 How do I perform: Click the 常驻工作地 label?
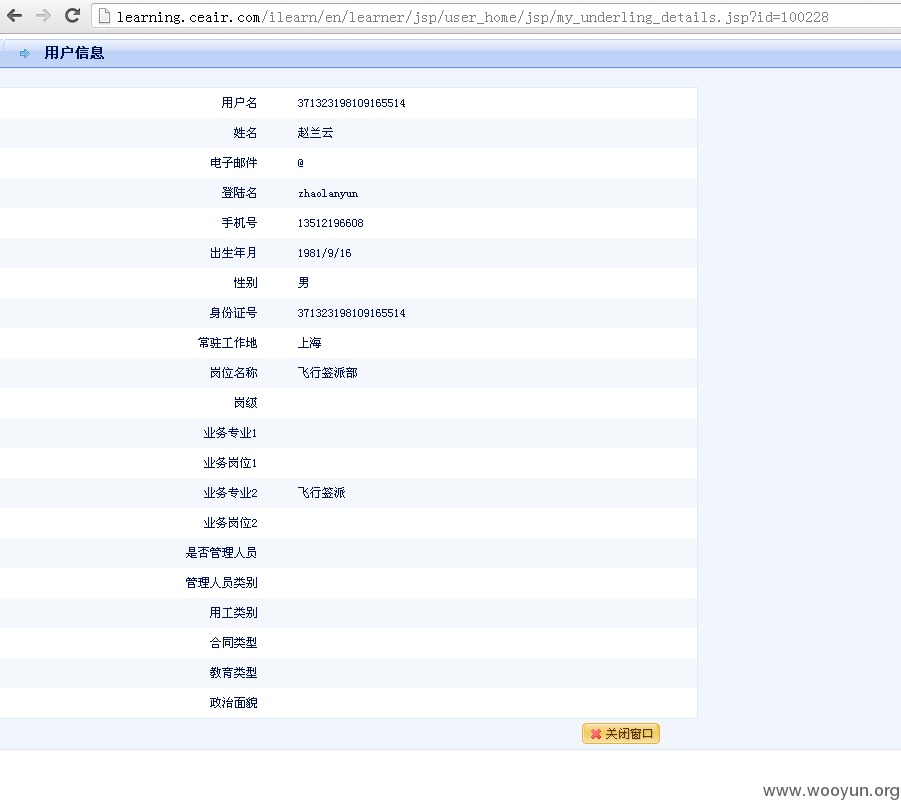[x=228, y=343]
